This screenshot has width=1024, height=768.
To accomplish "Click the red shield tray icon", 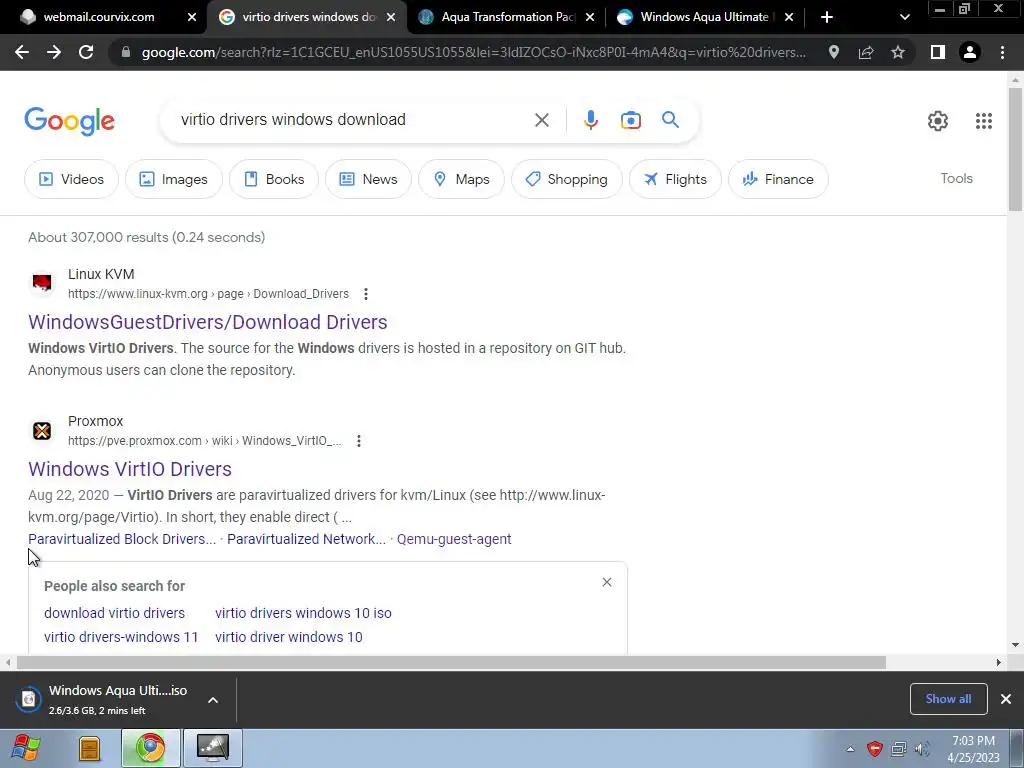I will click(874, 749).
